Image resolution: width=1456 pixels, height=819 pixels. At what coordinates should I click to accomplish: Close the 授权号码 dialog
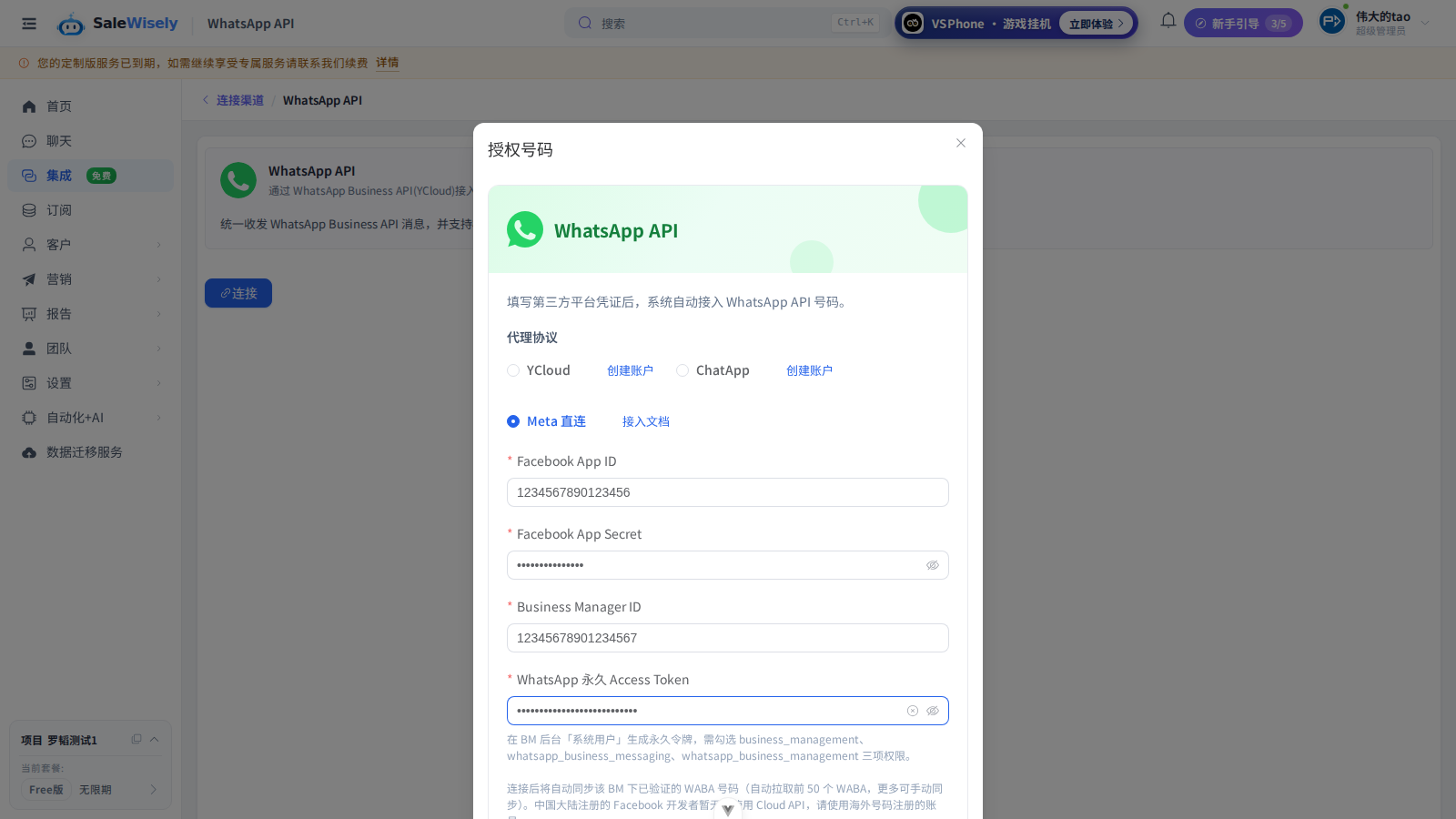click(x=961, y=143)
